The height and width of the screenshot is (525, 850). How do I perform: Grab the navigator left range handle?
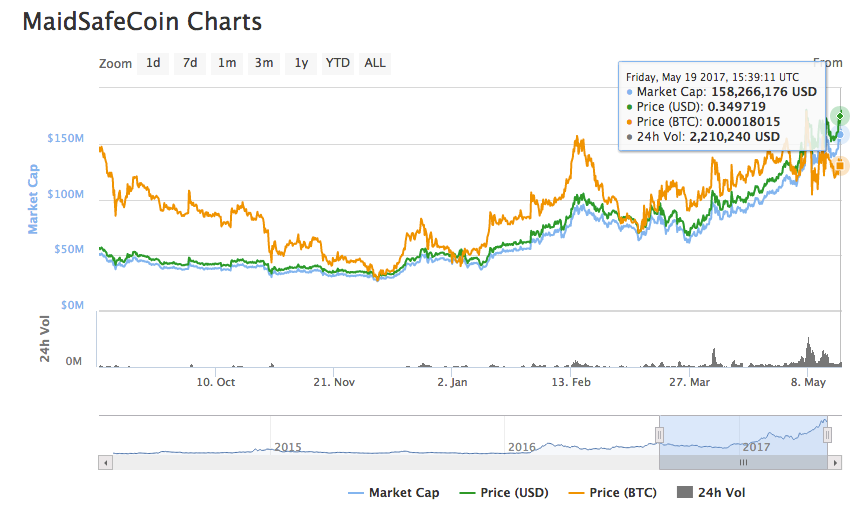[x=659, y=435]
